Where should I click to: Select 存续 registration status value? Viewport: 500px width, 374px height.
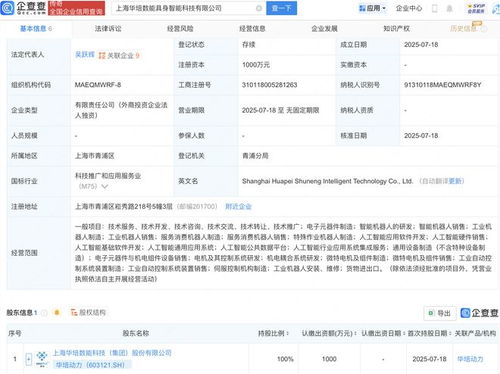[x=249, y=45]
